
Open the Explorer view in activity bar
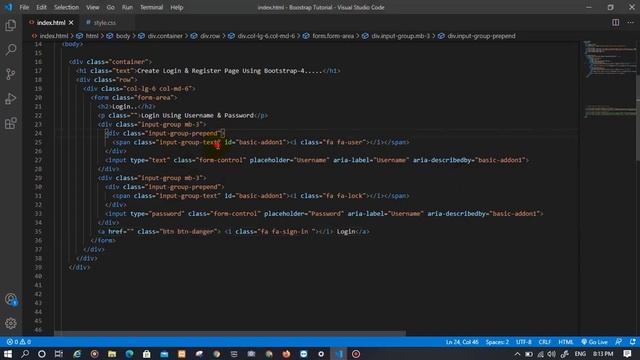point(11,25)
